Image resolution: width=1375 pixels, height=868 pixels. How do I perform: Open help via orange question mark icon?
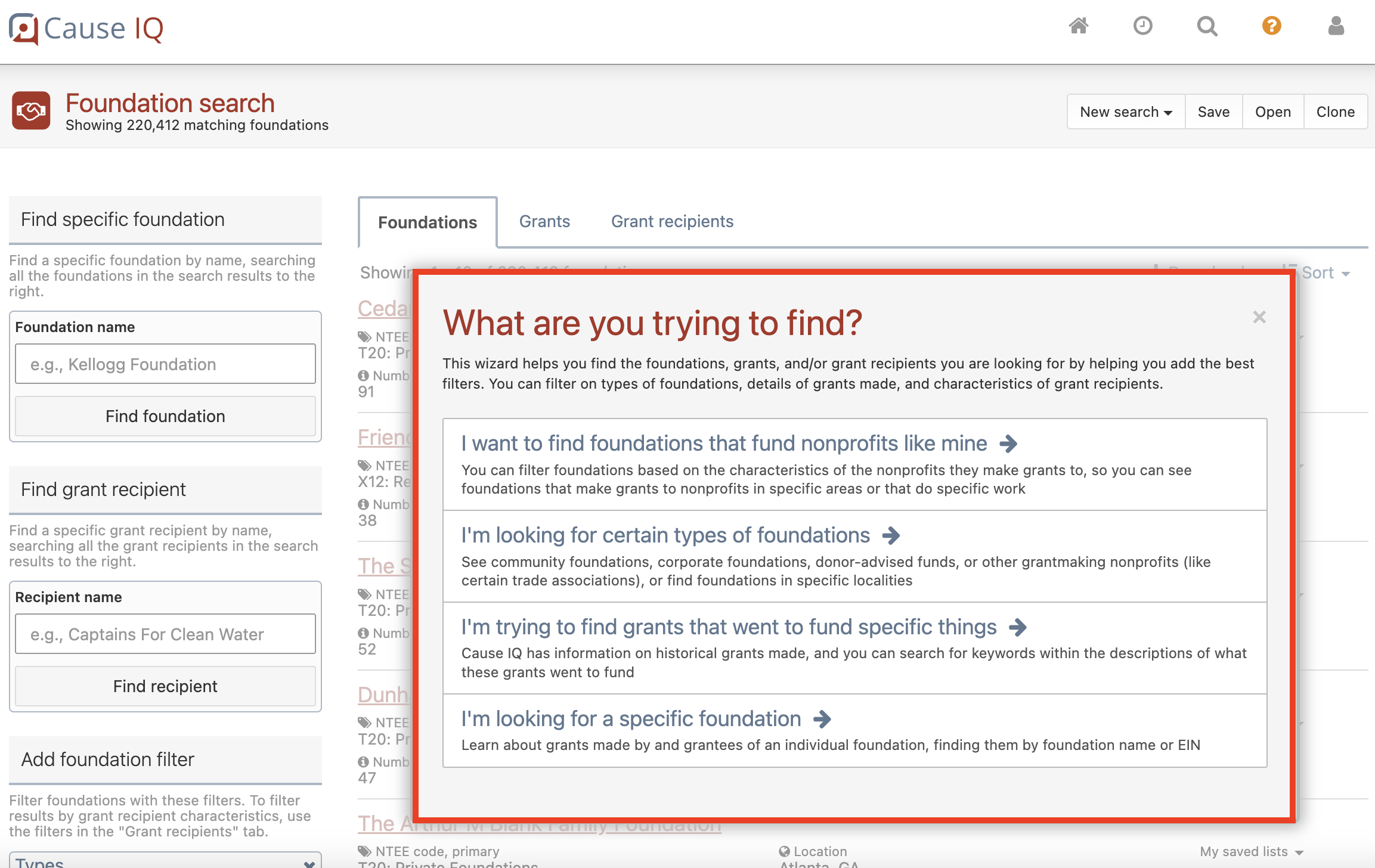point(1271,26)
